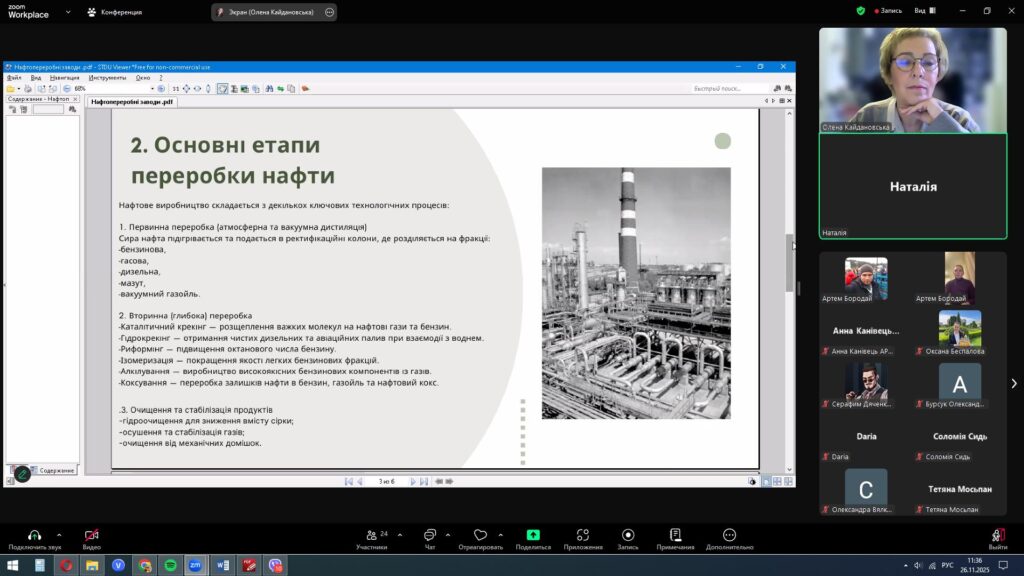Viewport: 1024px width, 576px height.
Task: Open the Инструменты menu in STDU Viewer
Action: point(107,77)
